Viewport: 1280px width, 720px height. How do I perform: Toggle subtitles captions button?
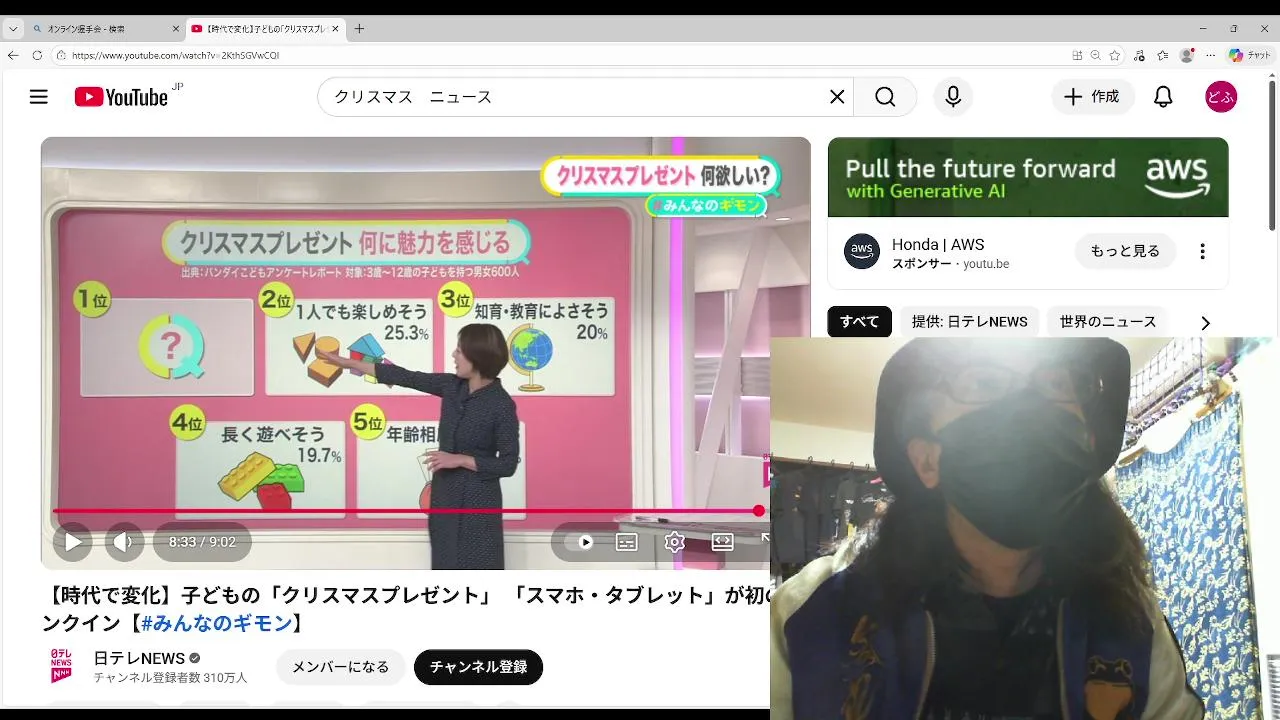pos(627,542)
